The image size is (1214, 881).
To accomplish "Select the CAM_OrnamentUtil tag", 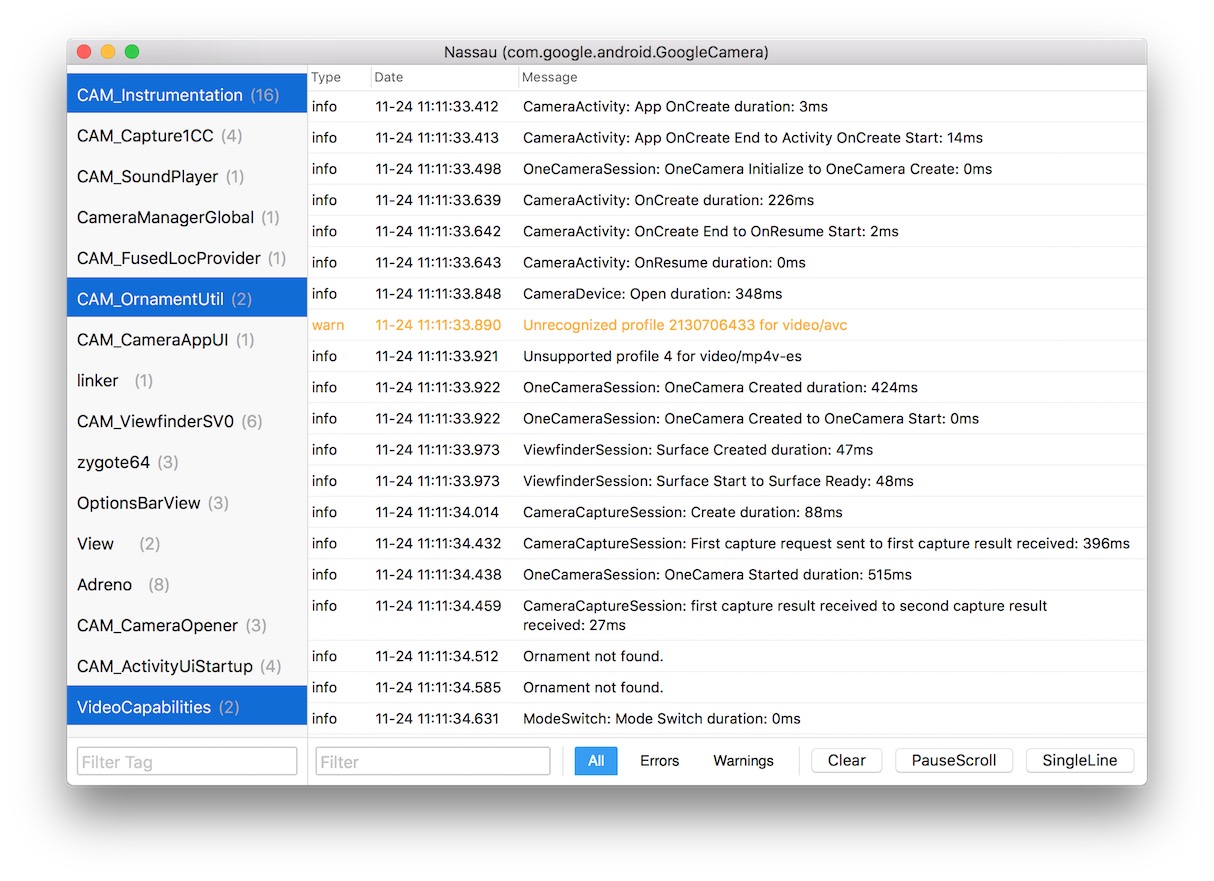I will [x=187, y=299].
